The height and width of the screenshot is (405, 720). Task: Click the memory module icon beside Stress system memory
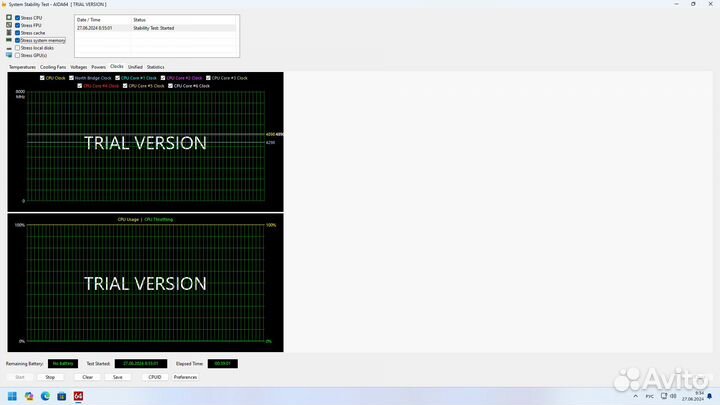tap(9, 40)
